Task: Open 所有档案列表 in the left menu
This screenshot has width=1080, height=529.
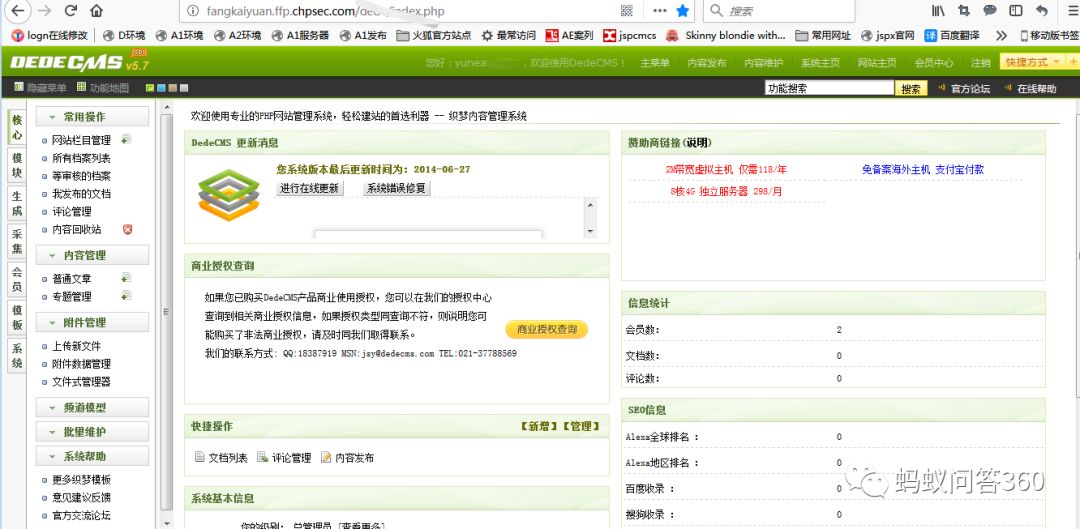Action: tap(81, 158)
